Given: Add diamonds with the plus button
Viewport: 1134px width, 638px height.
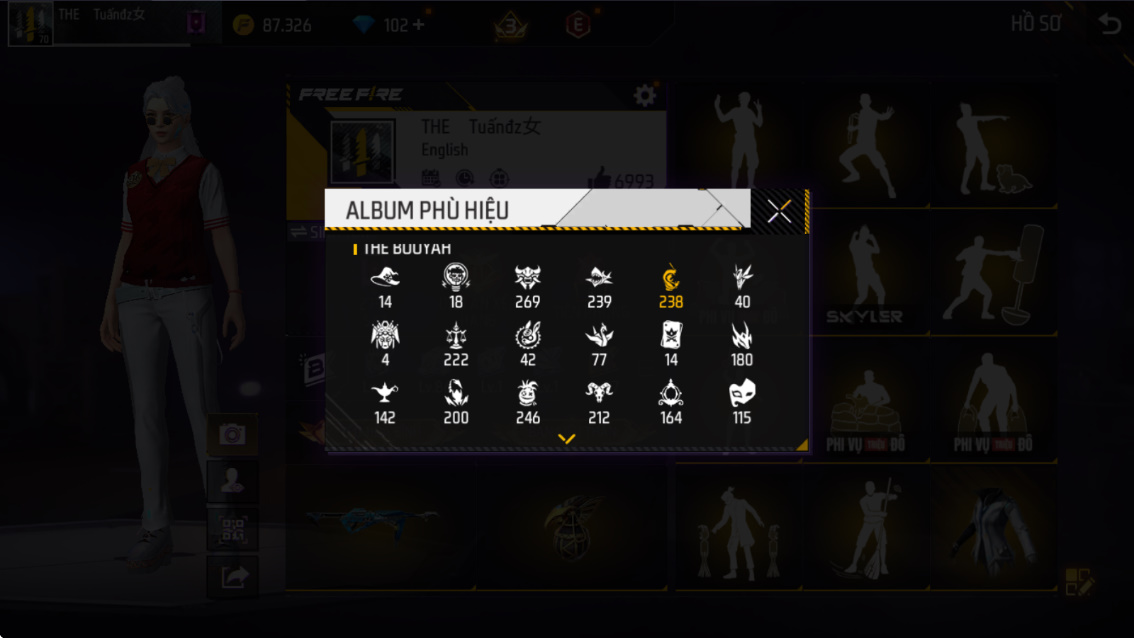Looking at the screenshot, I should click(x=418, y=25).
